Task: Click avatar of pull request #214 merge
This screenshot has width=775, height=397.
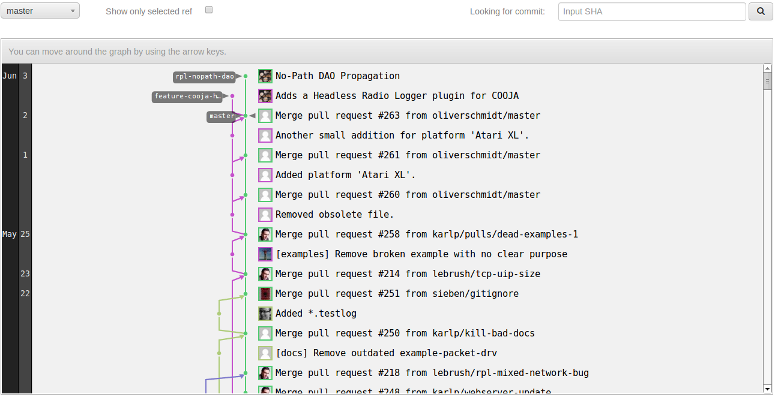Action: [x=265, y=274]
